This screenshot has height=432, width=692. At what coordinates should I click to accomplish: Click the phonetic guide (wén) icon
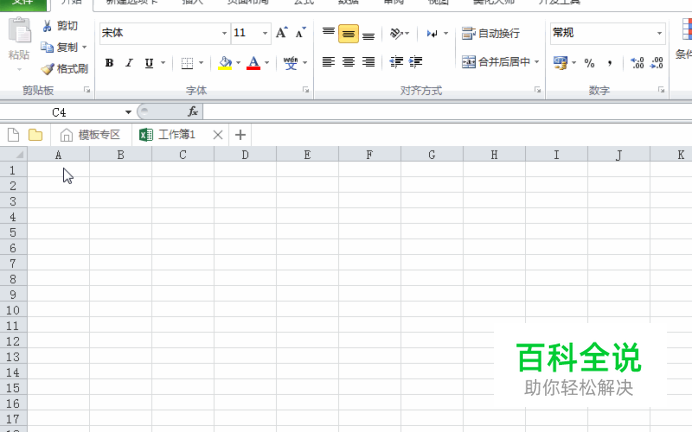(290, 63)
